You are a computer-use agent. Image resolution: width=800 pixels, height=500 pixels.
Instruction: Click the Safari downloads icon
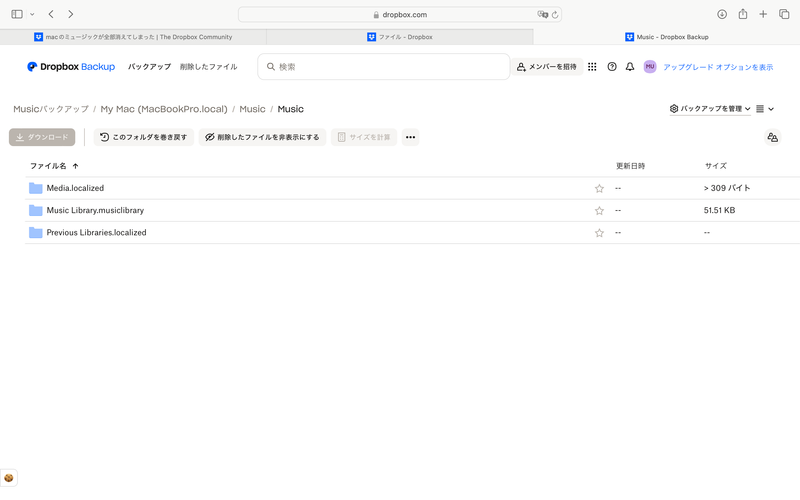point(722,14)
